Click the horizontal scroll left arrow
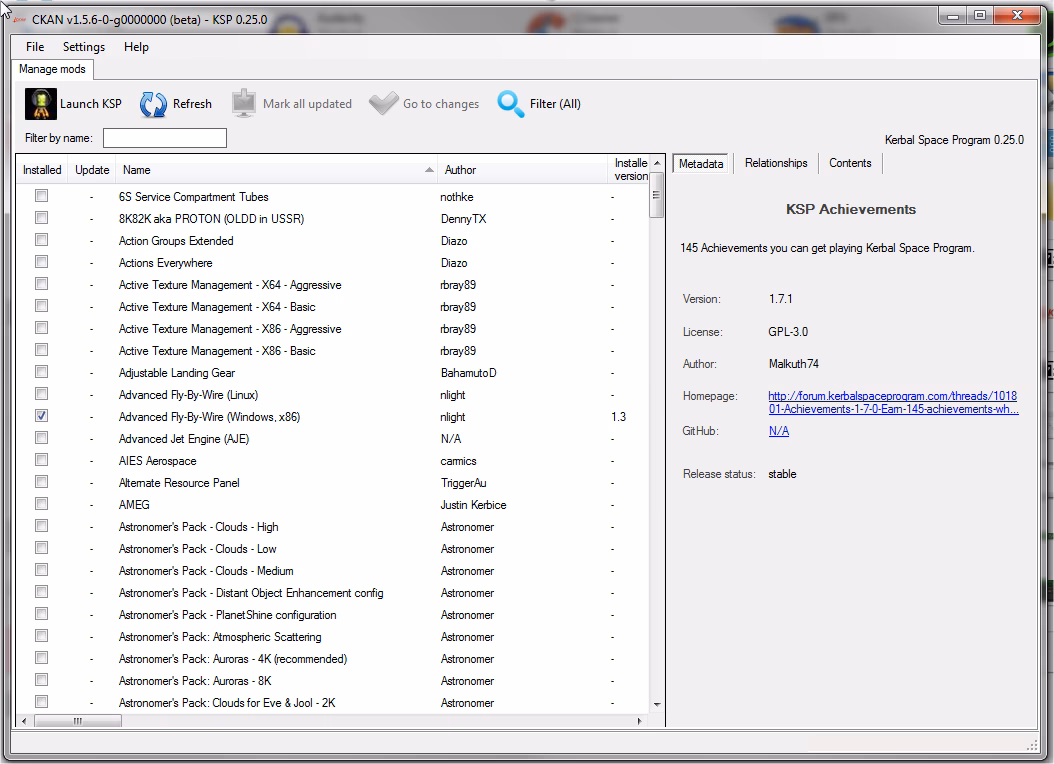1054x764 pixels. coord(24,721)
